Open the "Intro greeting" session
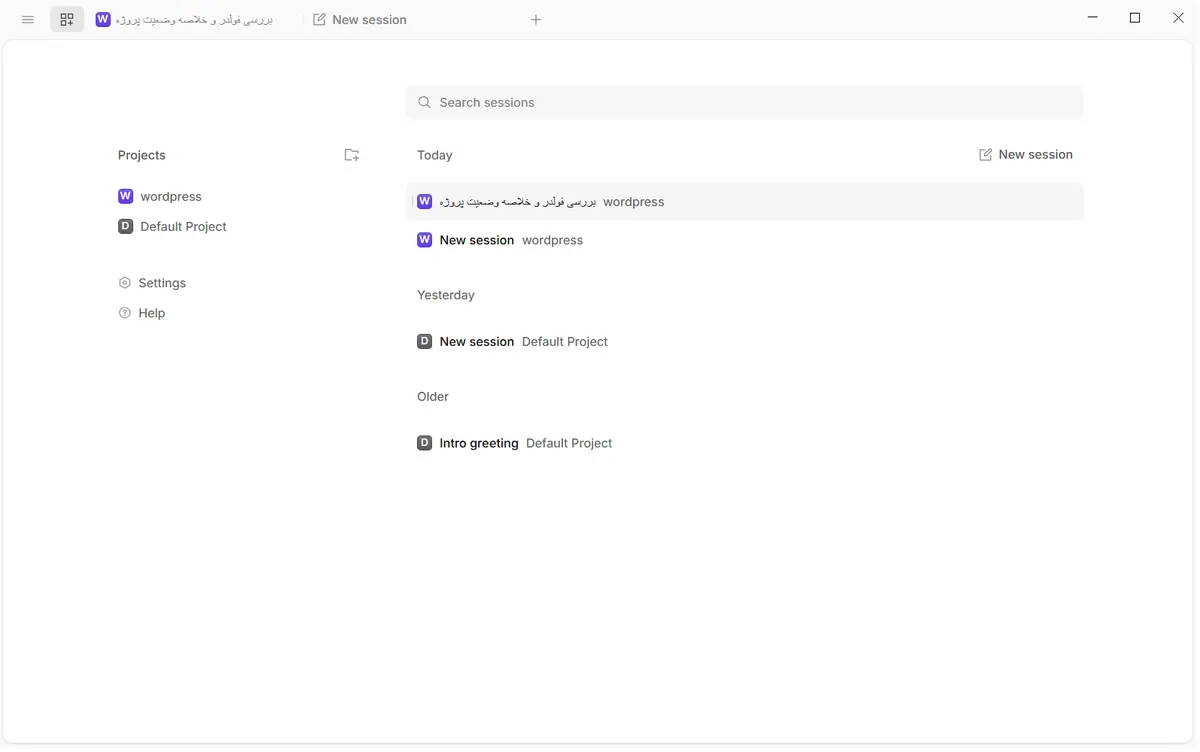Viewport: 1200px width, 752px height. click(x=744, y=443)
